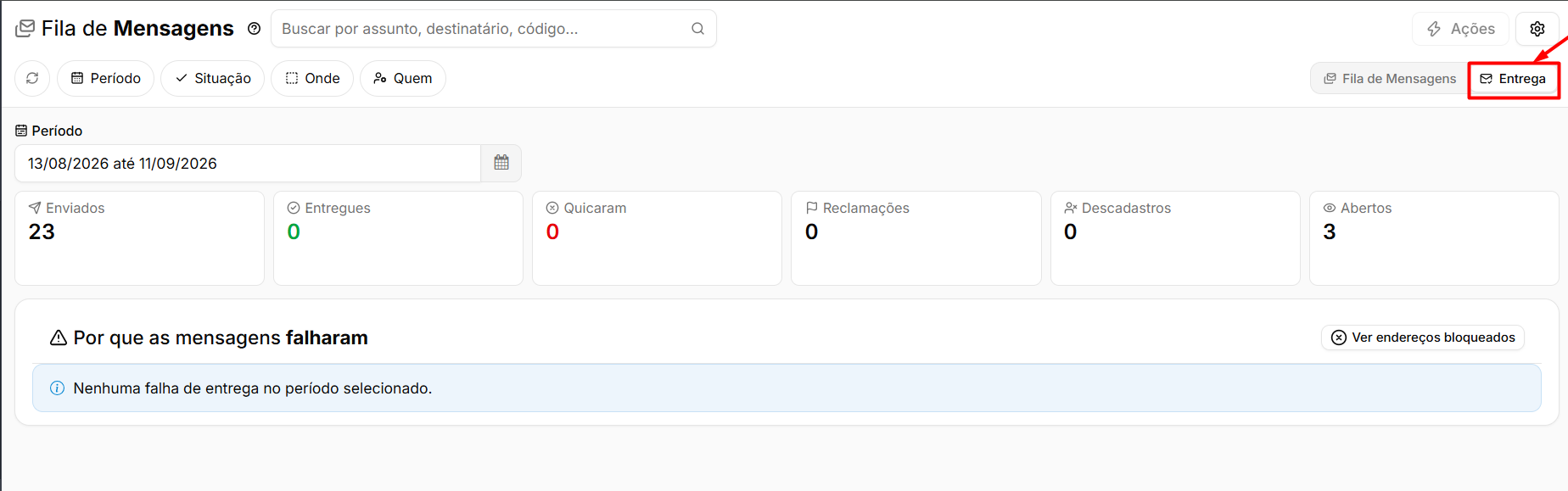Click the Descadastros user icon
This screenshot has width=1568, height=491.
coord(1071,208)
